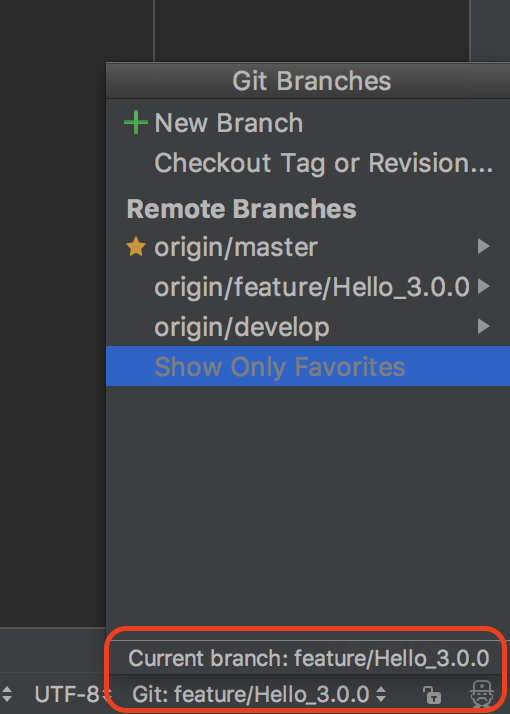The width and height of the screenshot is (510, 714).
Task: Open the Hector inspector icon in status bar
Action: 482,694
